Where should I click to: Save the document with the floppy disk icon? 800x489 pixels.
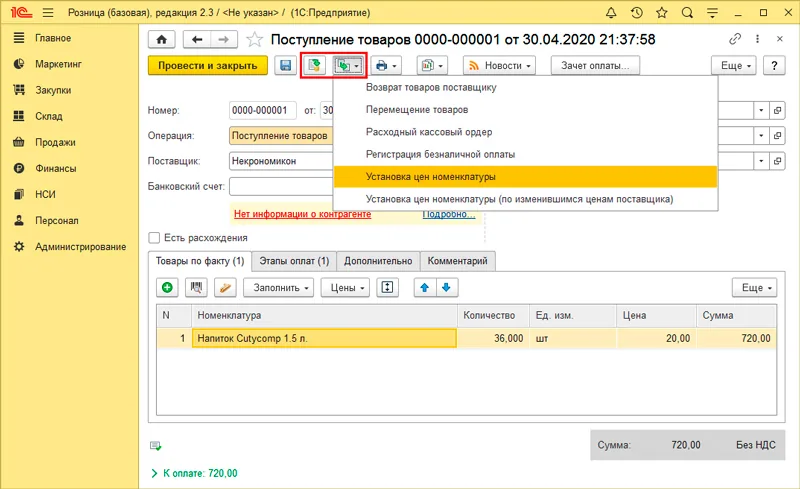pos(286,65)
